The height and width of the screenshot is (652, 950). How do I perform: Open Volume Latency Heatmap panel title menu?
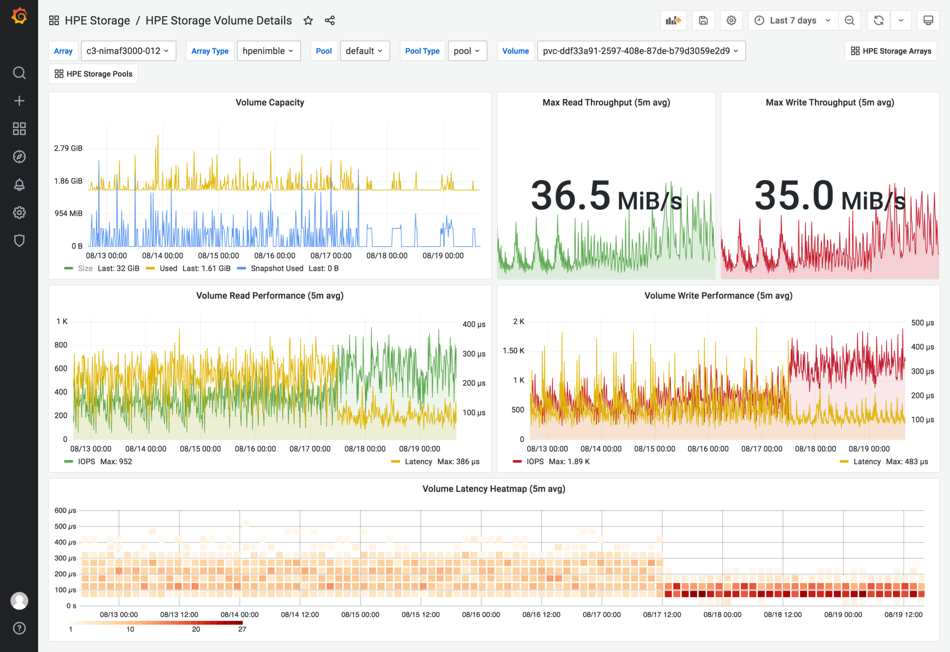pyautogui.click(x=494, y=488)
